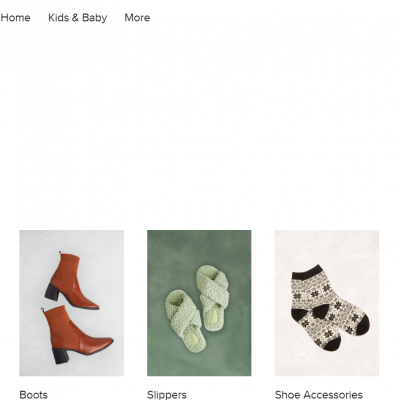Click the patterned black-and-white socks
This screenshot has height=400, width=400.
pyautogui.click(x=330, y=307)
